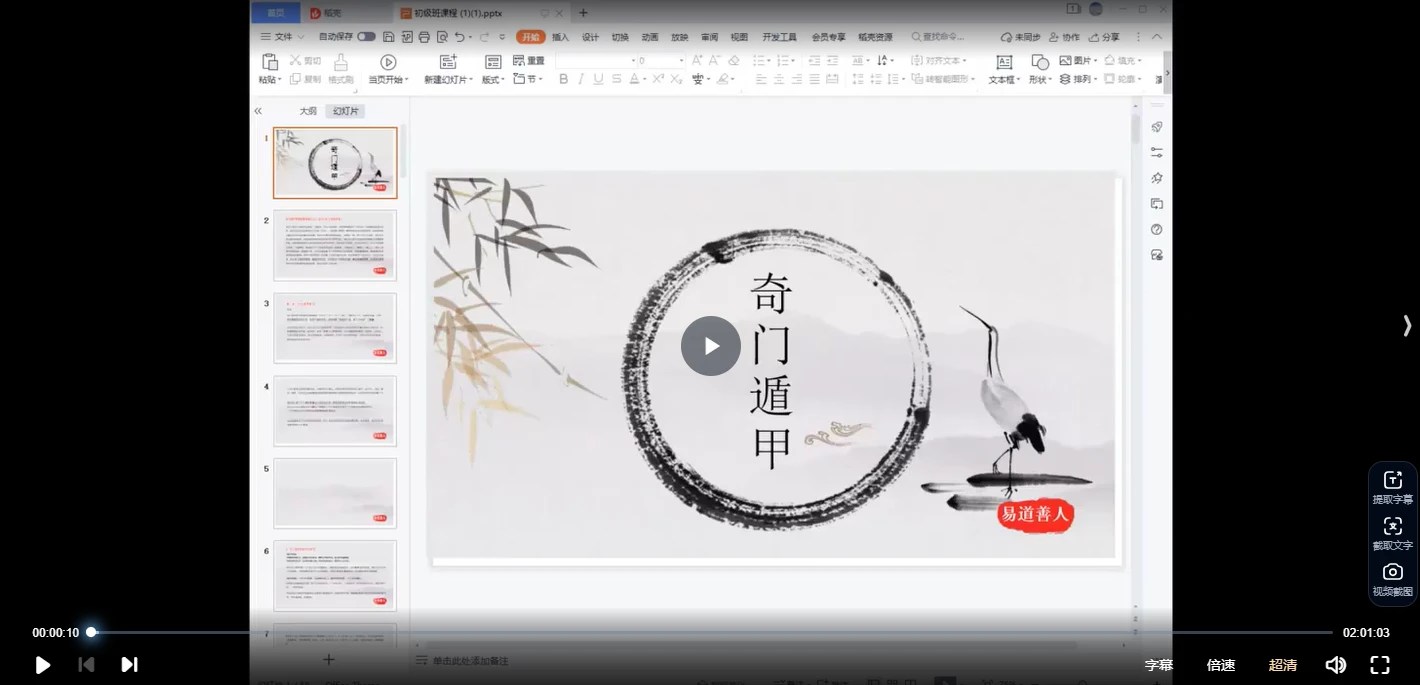Add a new slide with plus button
The image size is (1420, 685).
pyautogui.click(x=328, y=659)
